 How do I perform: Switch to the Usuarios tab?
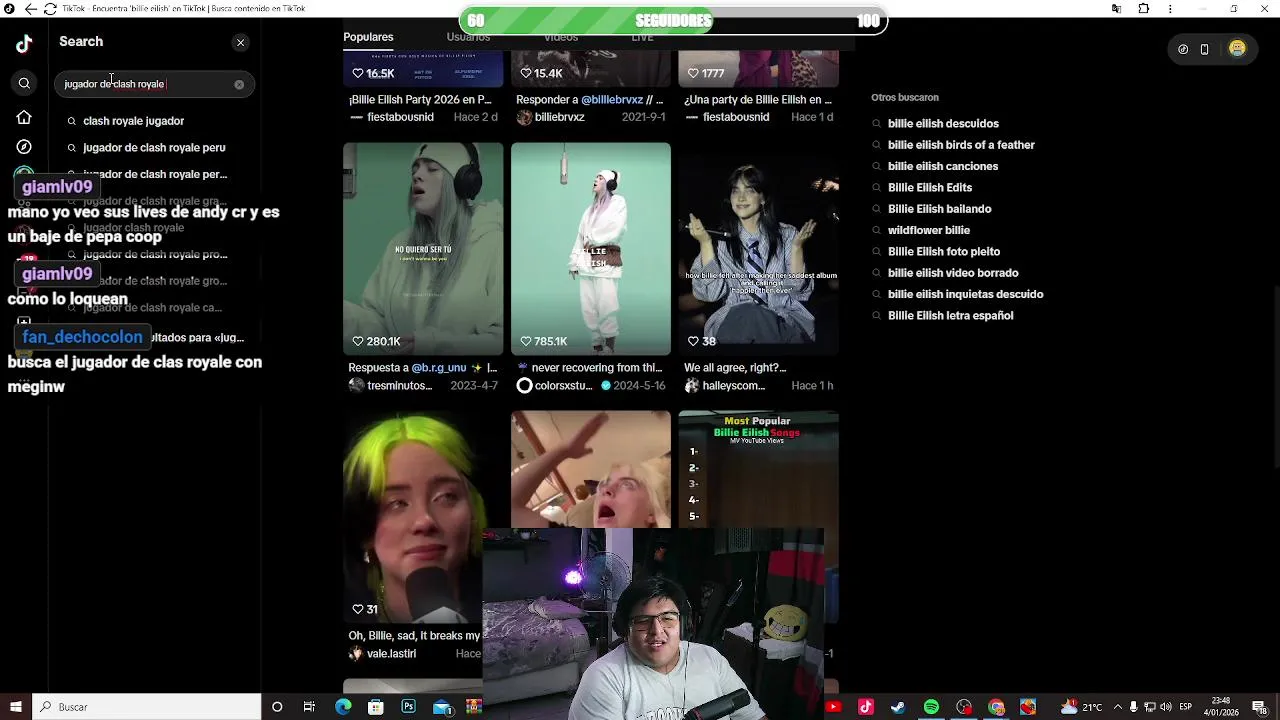(468, 37)
